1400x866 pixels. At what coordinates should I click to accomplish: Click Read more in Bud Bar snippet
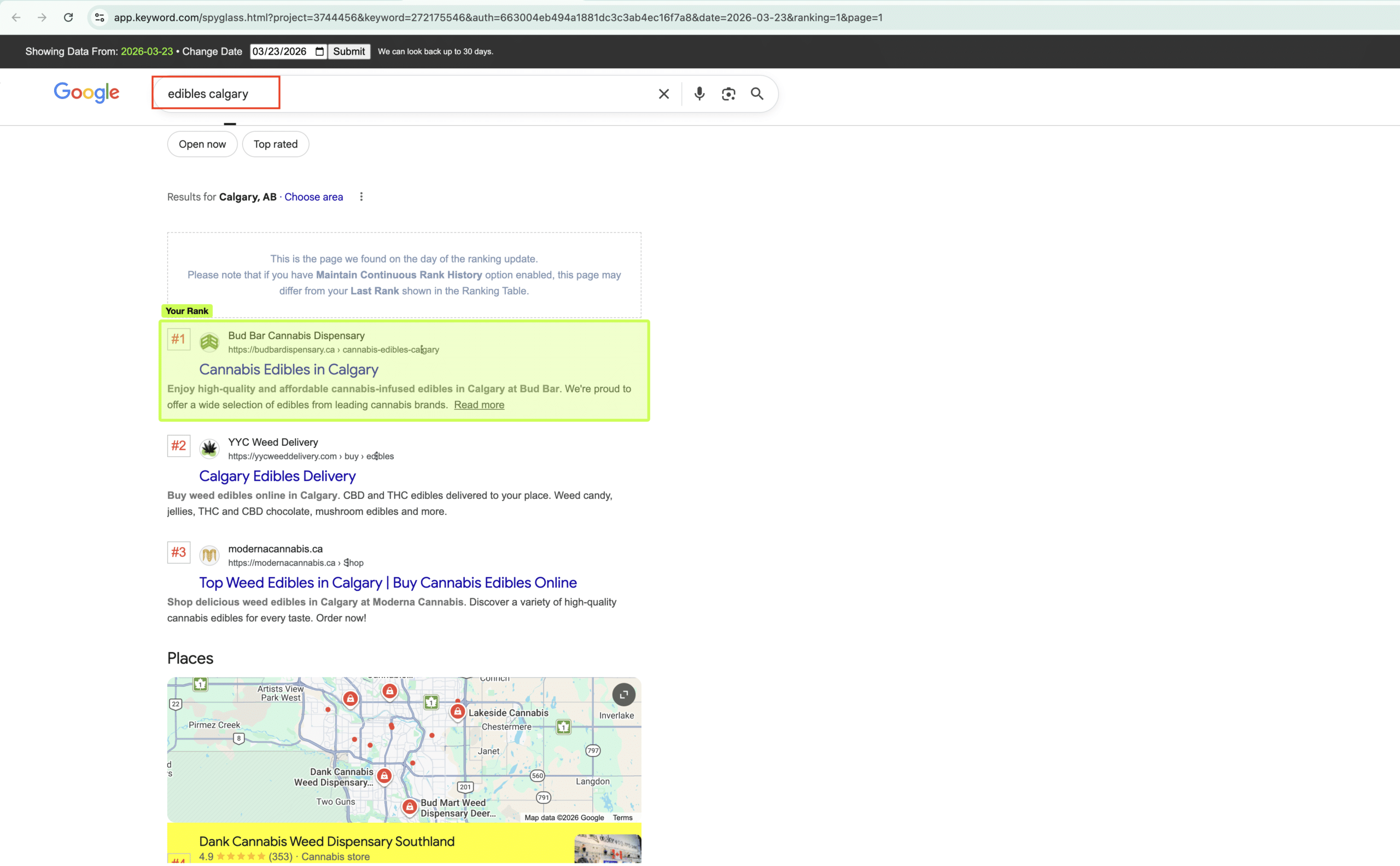coord(479,405)
